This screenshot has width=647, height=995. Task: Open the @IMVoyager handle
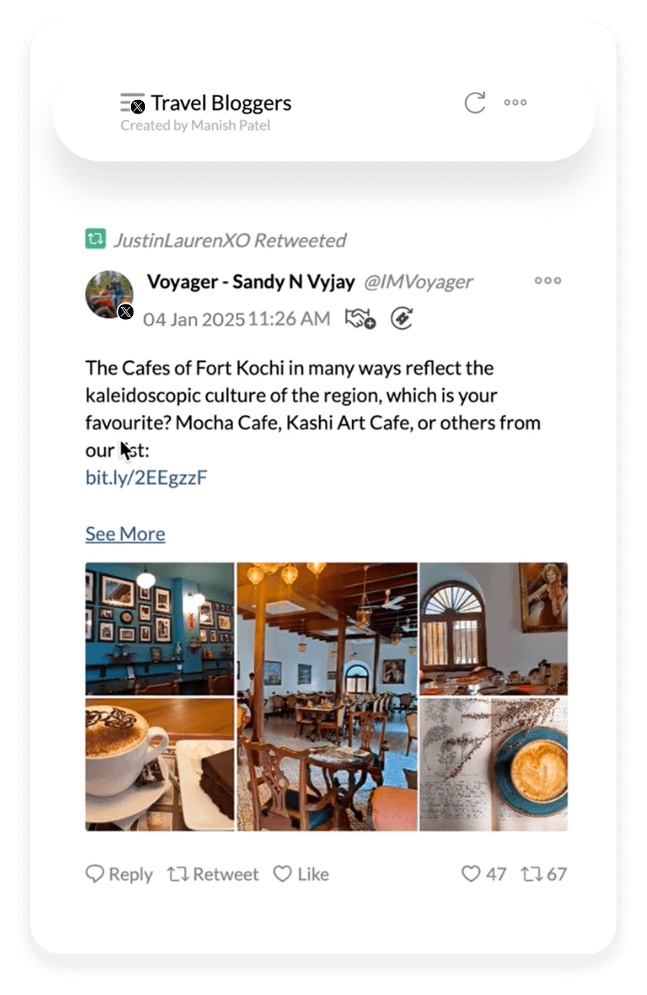pos(418,282)
